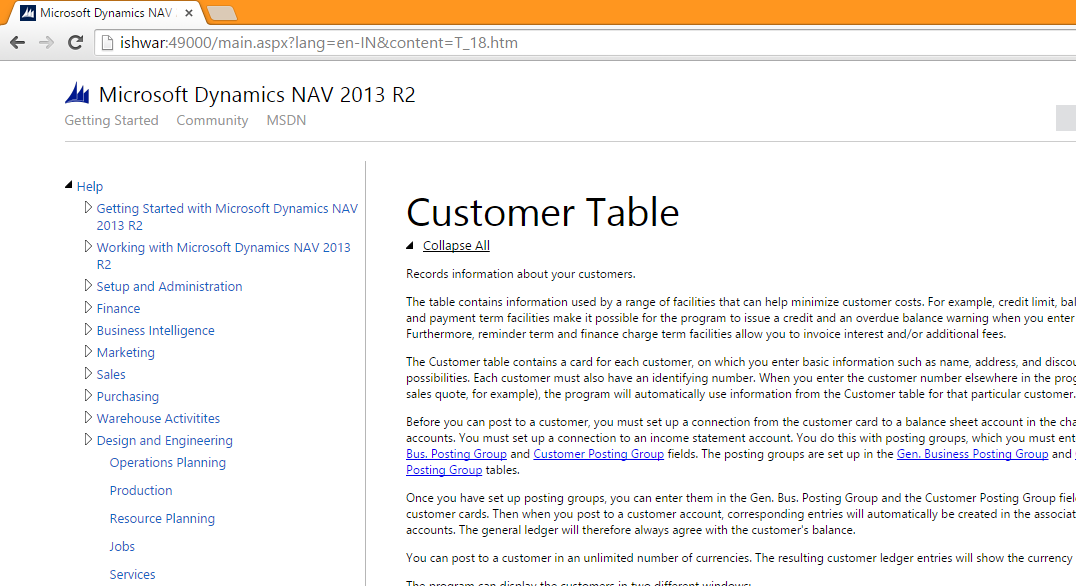Click the tab favicon for Microsoft Dynamics NAV
Screen dimensions: 1076x586
[28, 12]
